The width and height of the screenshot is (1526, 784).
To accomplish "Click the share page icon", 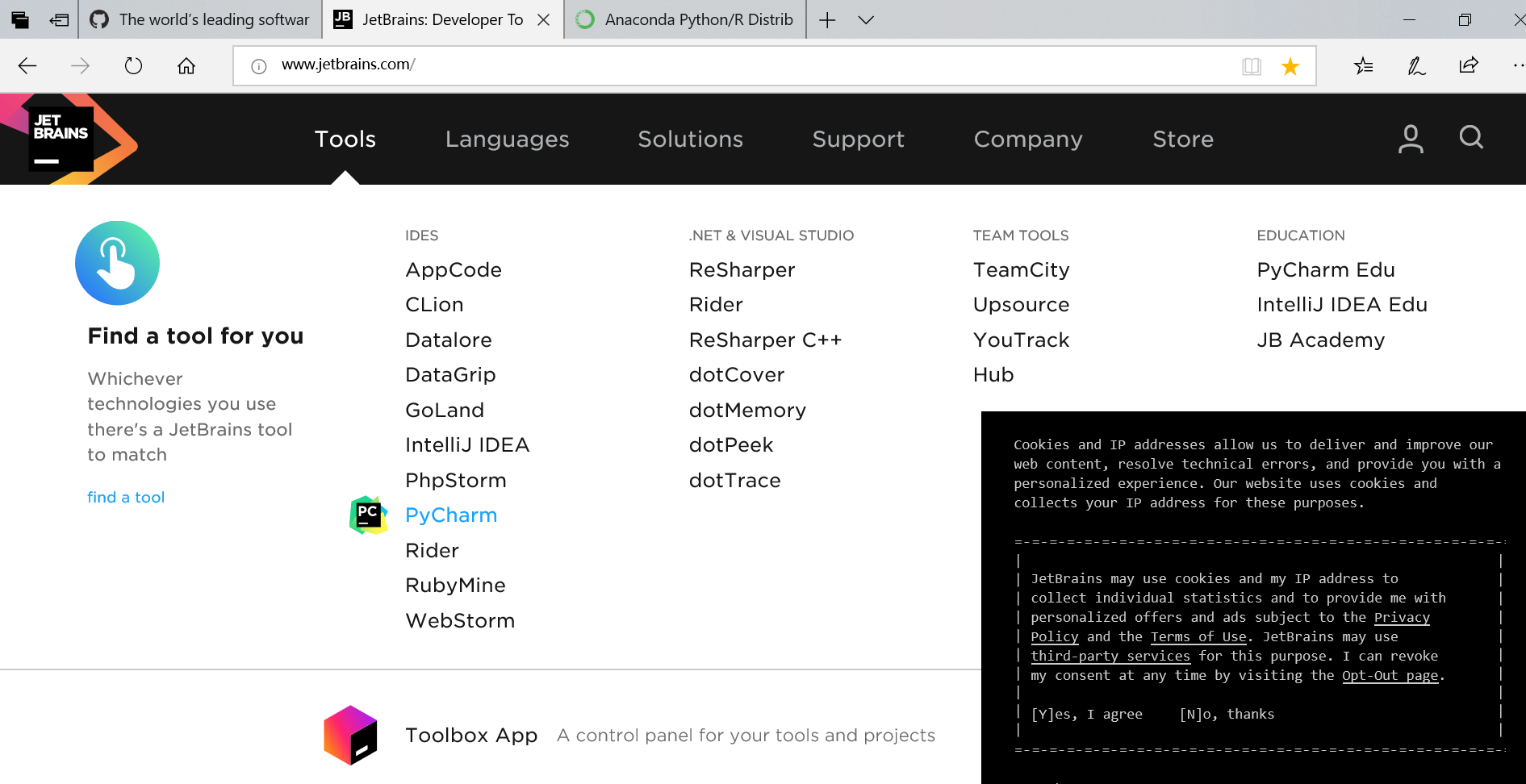I will (x=1468, y=65).
